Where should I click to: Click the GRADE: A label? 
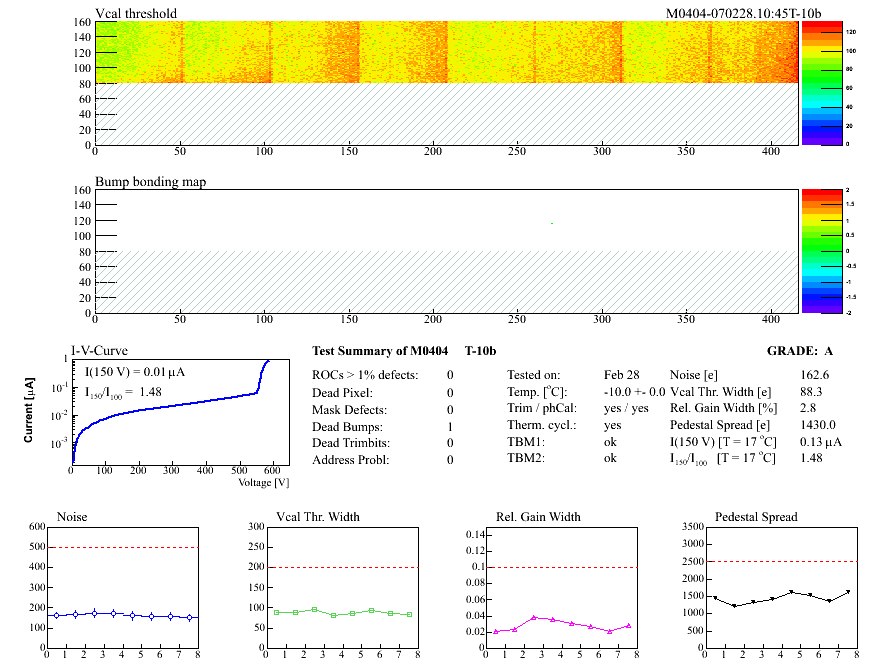[800, 350]
